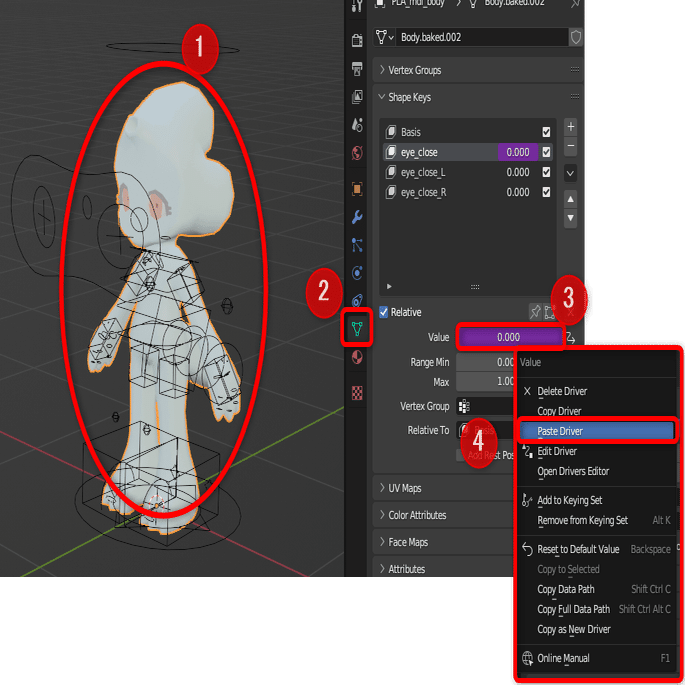Collapse the Shape Keys panel
The width and height of the screenshot is (685, 685).
click(382, 97)
